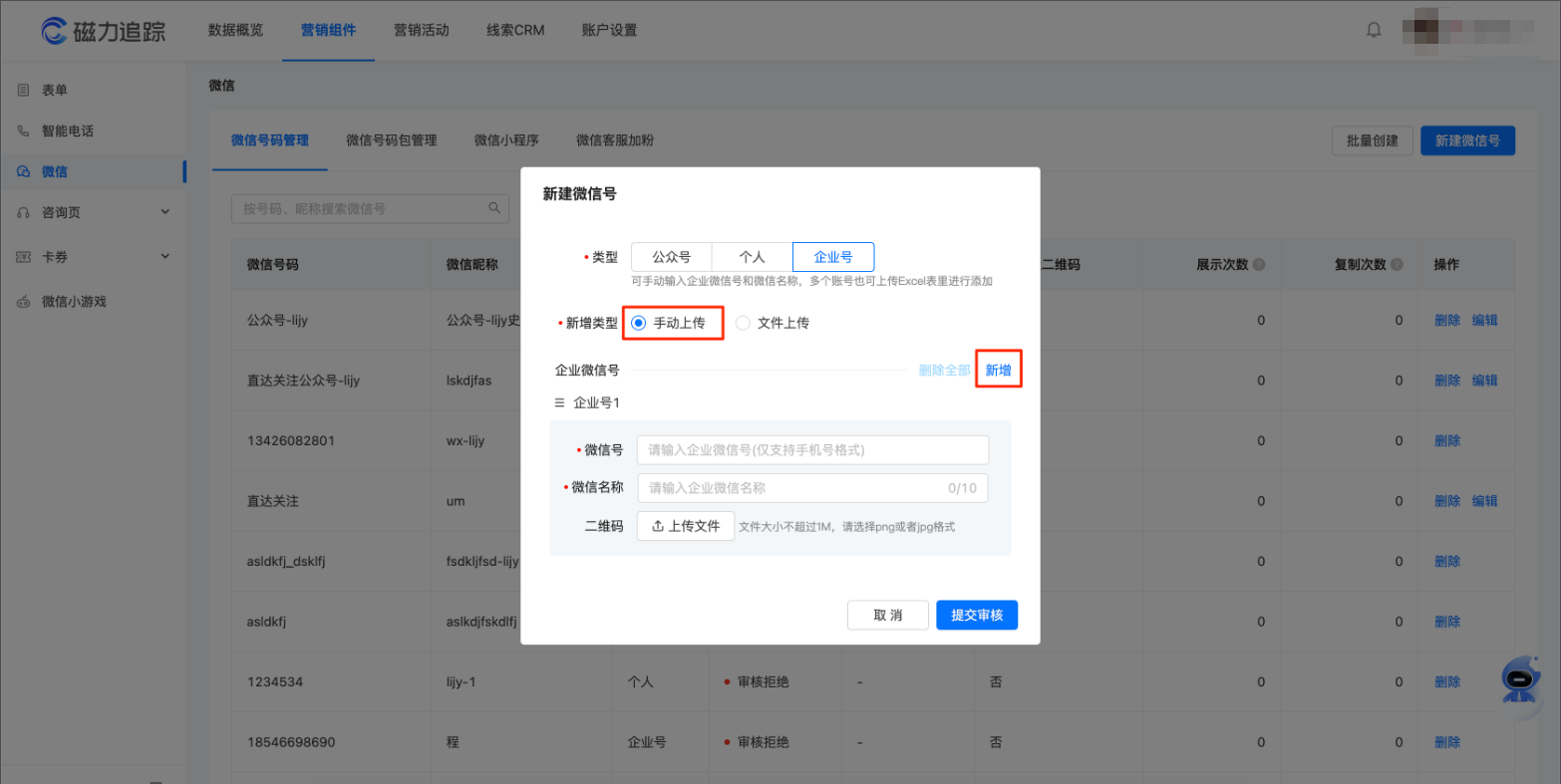Click inside the 微信名称 input field

[812, 487]
